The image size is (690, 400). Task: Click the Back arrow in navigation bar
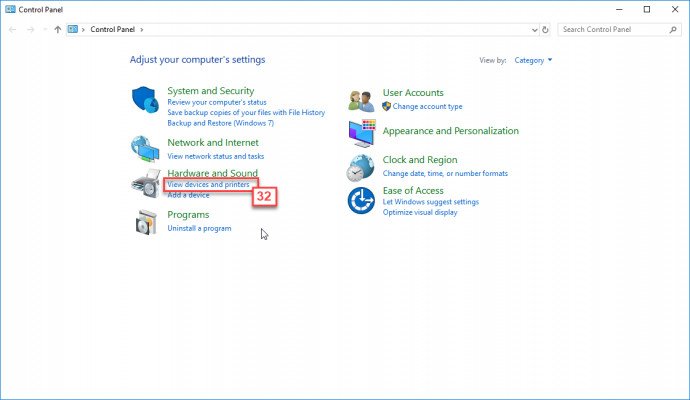click(12, 29)
